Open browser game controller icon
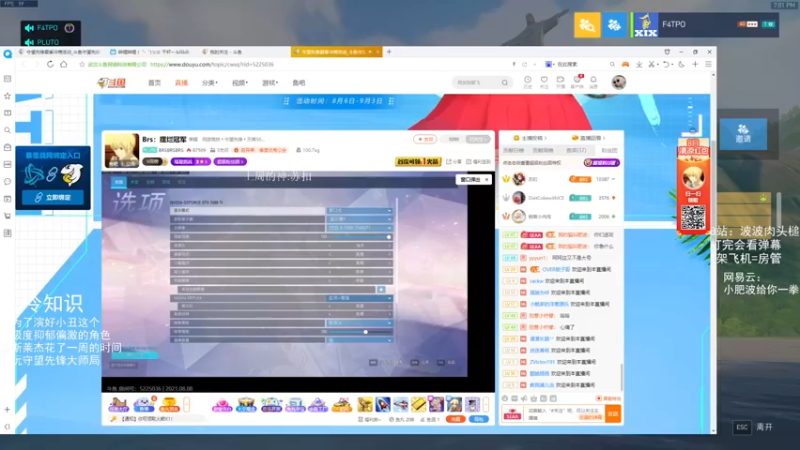Image resolution: width=800 pixels, height=450 pixels. click(x=625, y=64)
